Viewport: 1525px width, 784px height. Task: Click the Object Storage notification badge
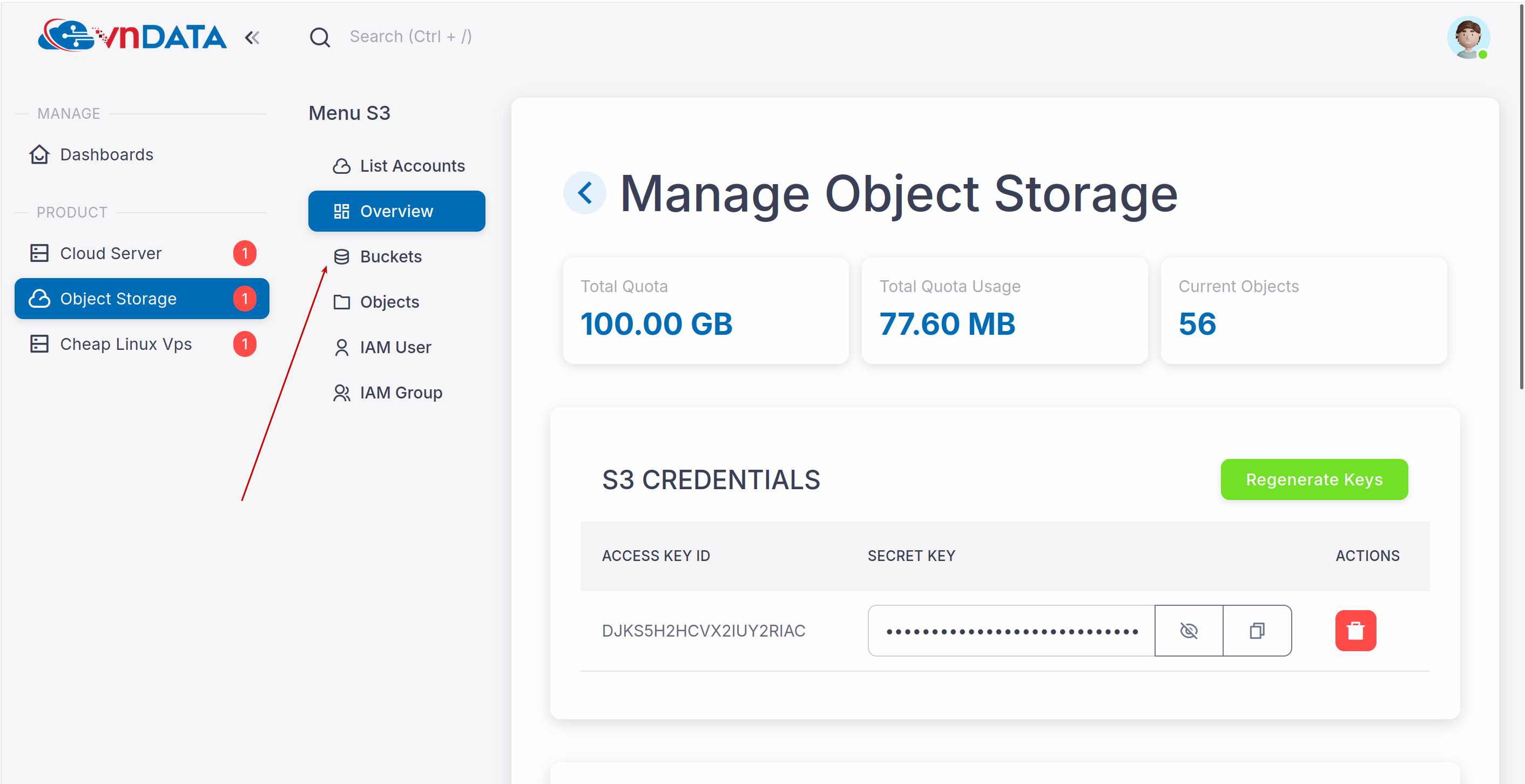click(245, 299)
